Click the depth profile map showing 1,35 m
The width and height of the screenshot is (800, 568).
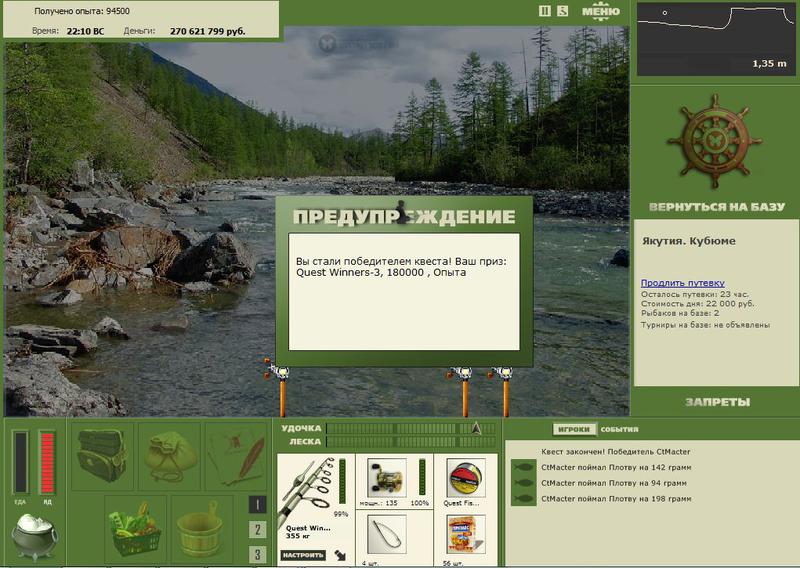pyautogui.click(x=716, y=39)
